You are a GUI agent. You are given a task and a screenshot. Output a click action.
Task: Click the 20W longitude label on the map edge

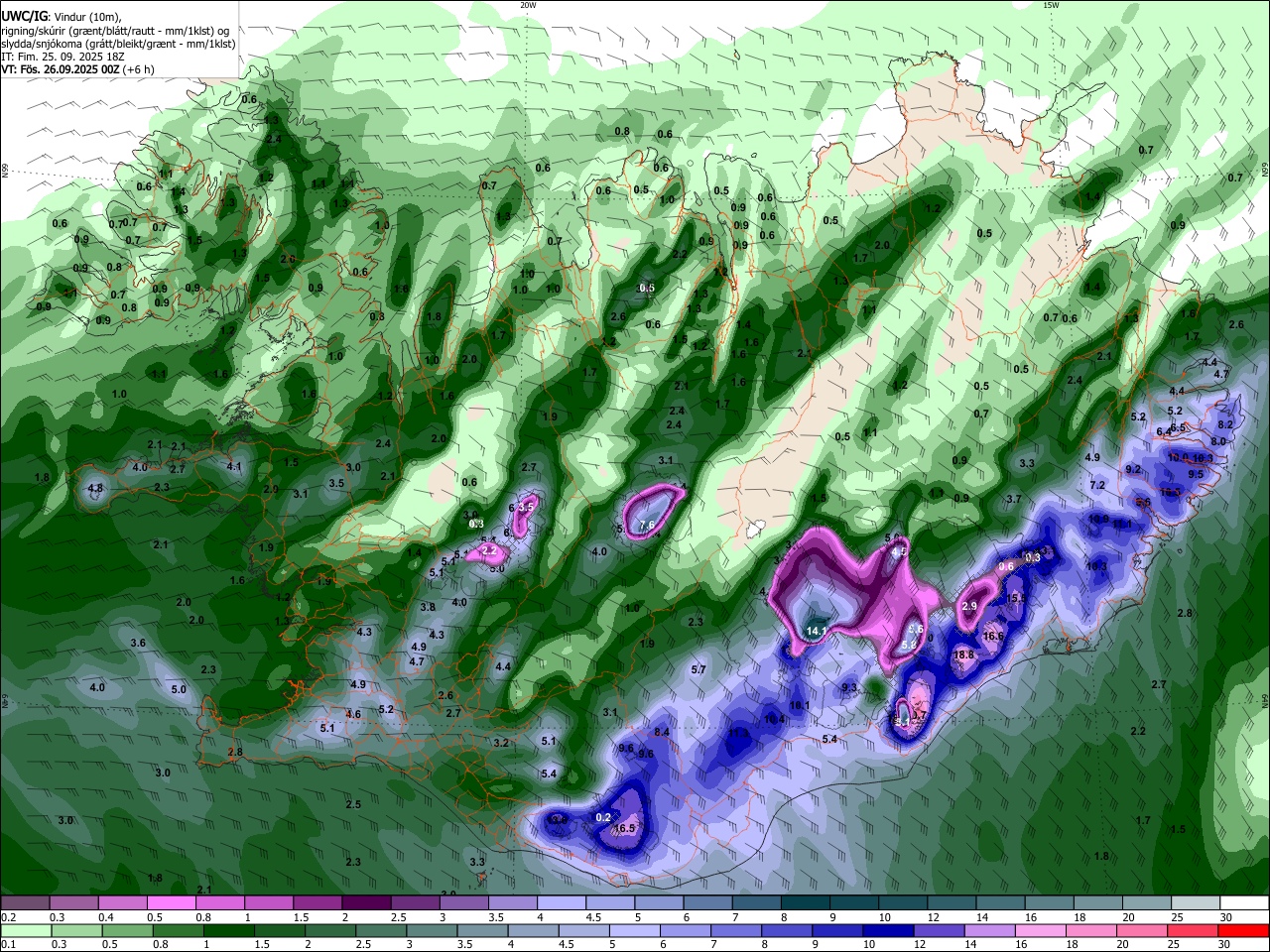(x=528, y=5)
